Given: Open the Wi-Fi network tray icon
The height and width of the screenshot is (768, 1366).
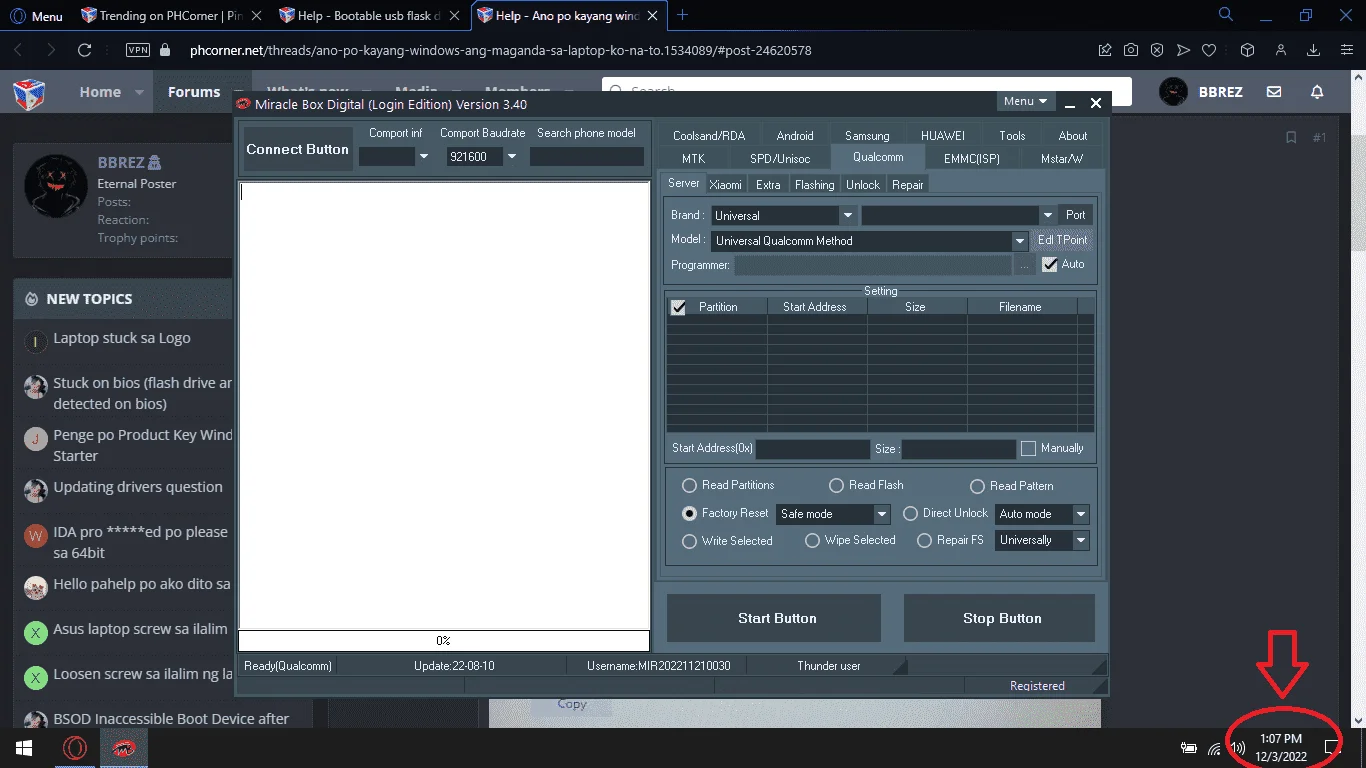Looking at the screenshot, I should (1215, 748).
